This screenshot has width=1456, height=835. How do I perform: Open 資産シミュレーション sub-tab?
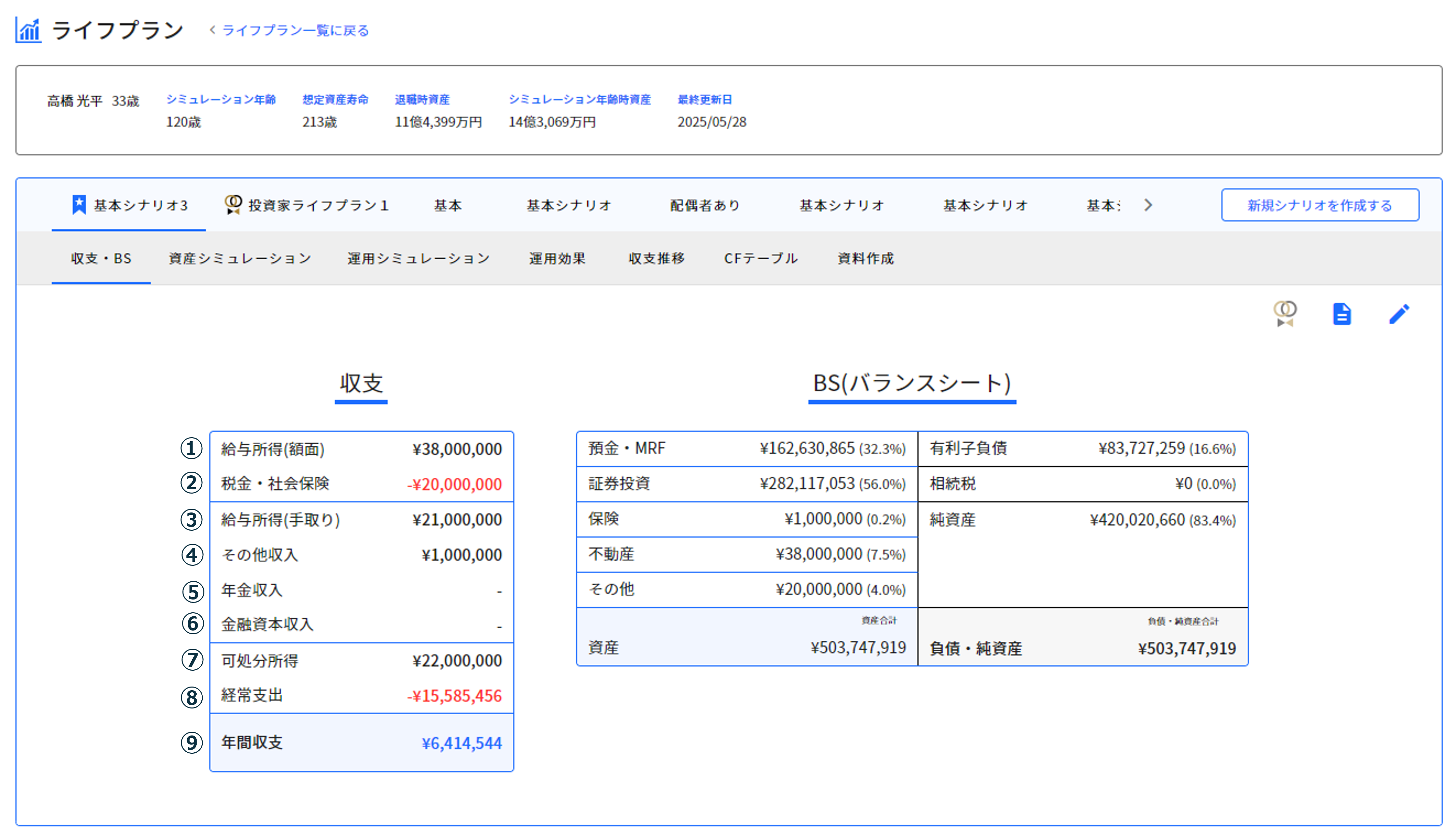(x=239, y=259)
